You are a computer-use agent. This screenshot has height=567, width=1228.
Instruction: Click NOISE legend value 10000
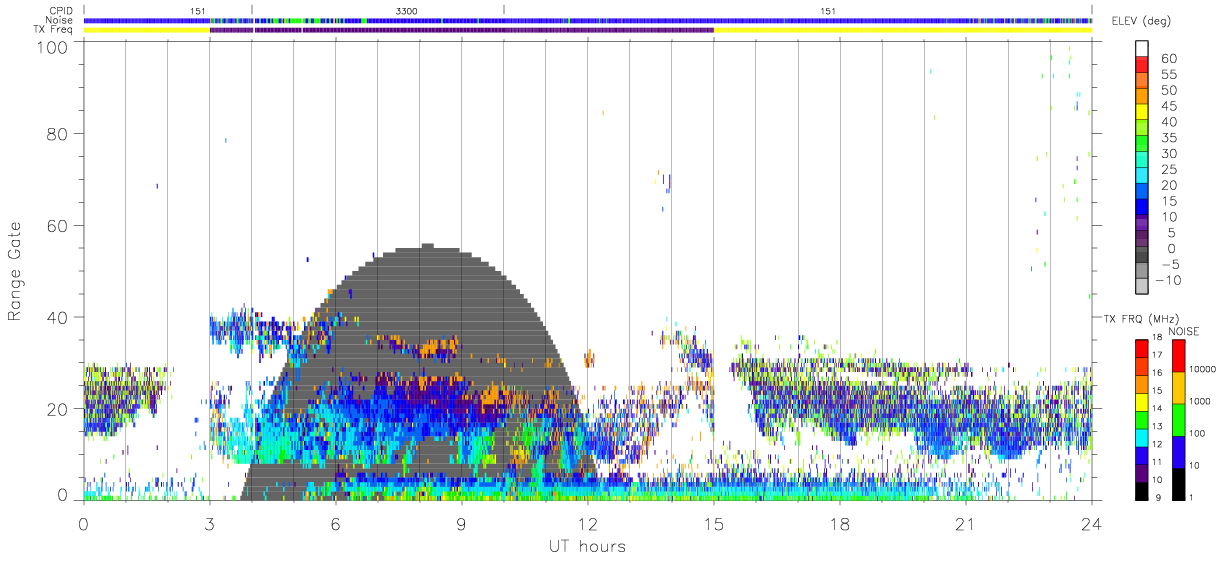point(1205,370)
